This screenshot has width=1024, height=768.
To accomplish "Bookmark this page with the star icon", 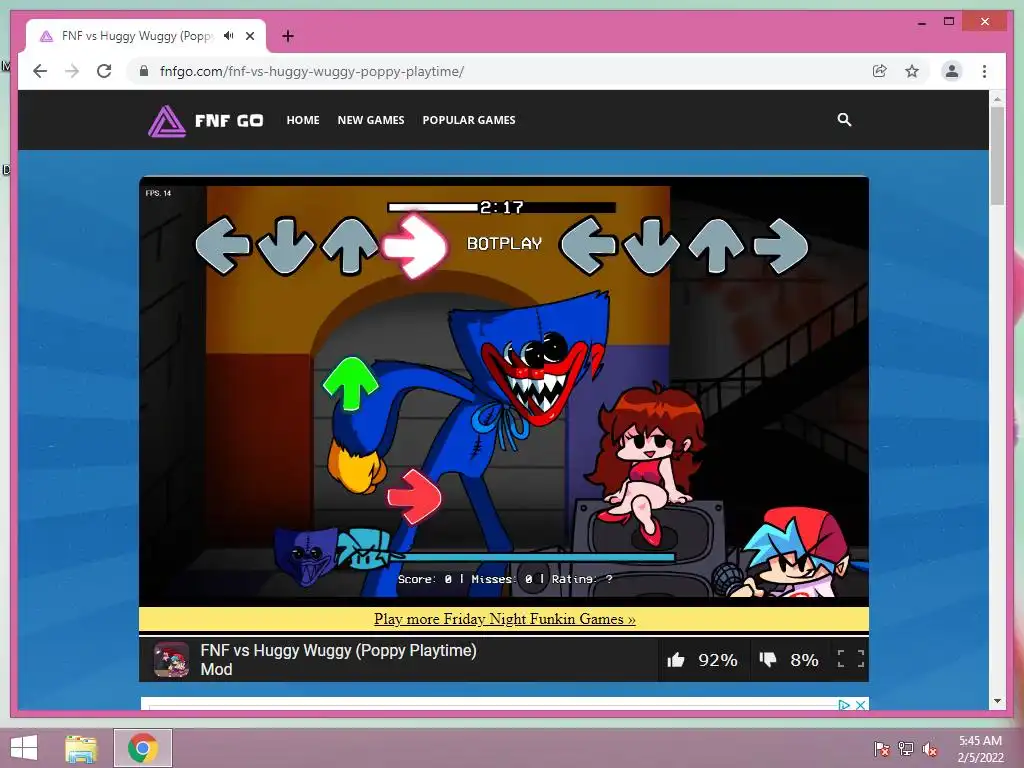I will [912, 71].
